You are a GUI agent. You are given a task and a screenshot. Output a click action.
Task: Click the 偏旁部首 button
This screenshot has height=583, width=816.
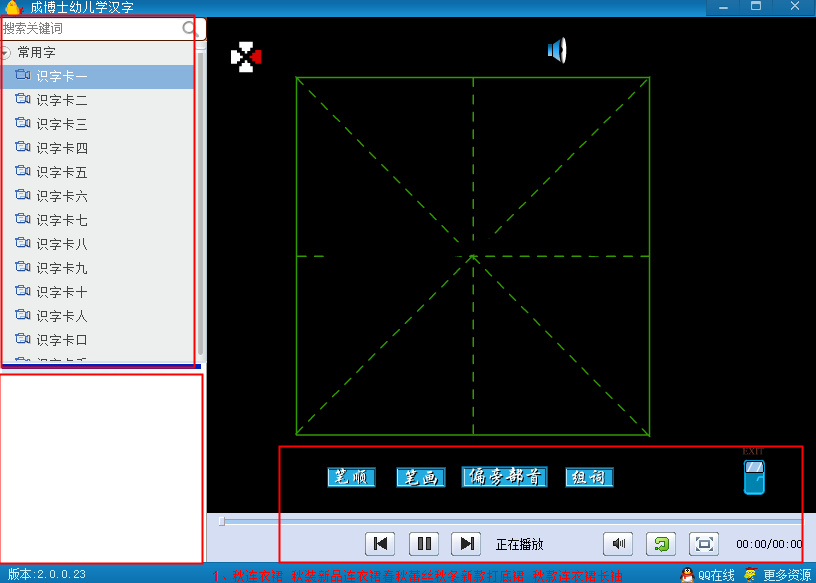[x=504, y=477]
